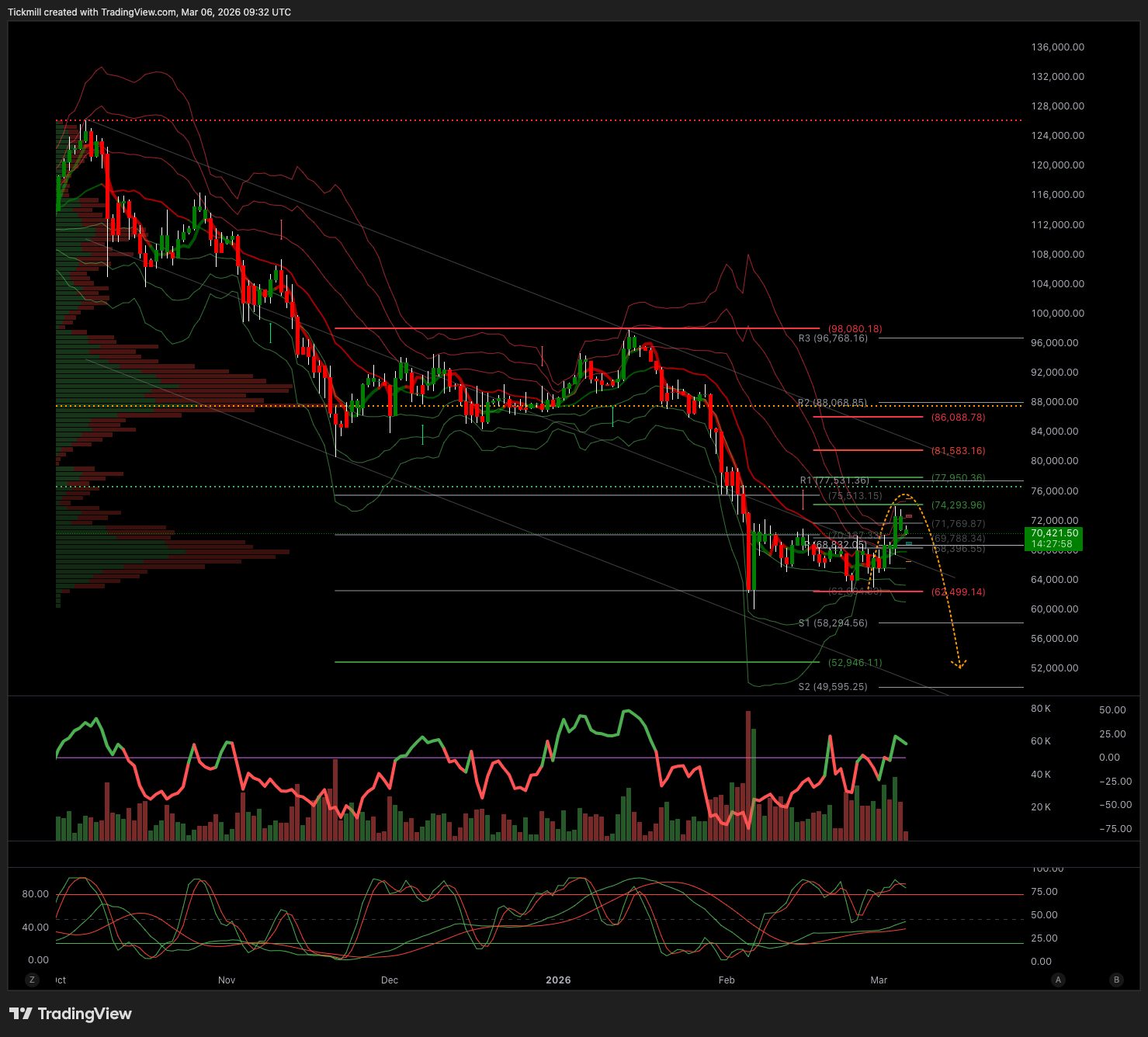This screenshot has height=1037, width=1148.
Task: Click the red 98,080.18 level label
Action: (855, 329)
